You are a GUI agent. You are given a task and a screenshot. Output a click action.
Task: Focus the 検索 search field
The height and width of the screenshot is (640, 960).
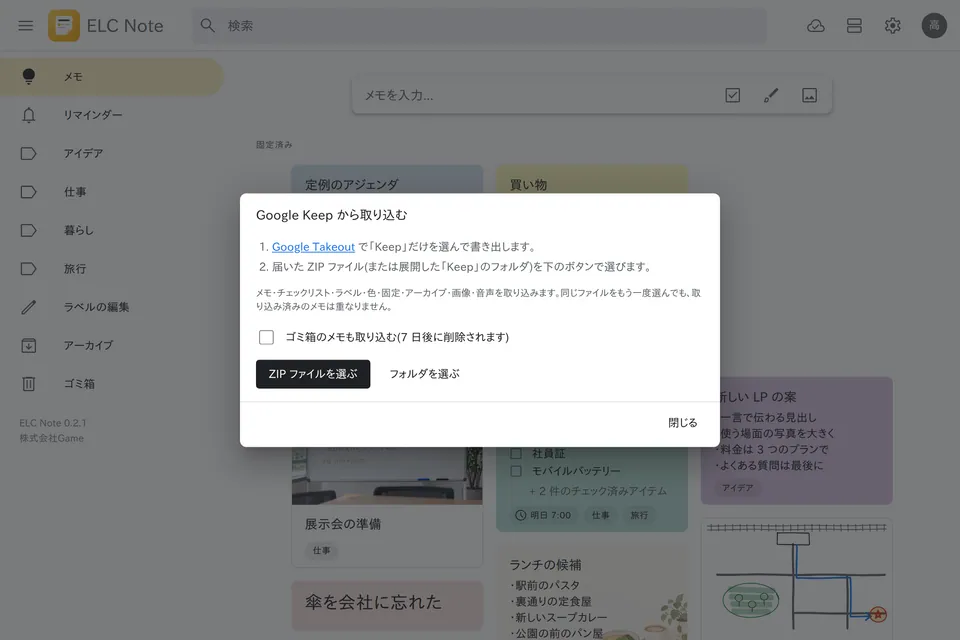[479, 26]
